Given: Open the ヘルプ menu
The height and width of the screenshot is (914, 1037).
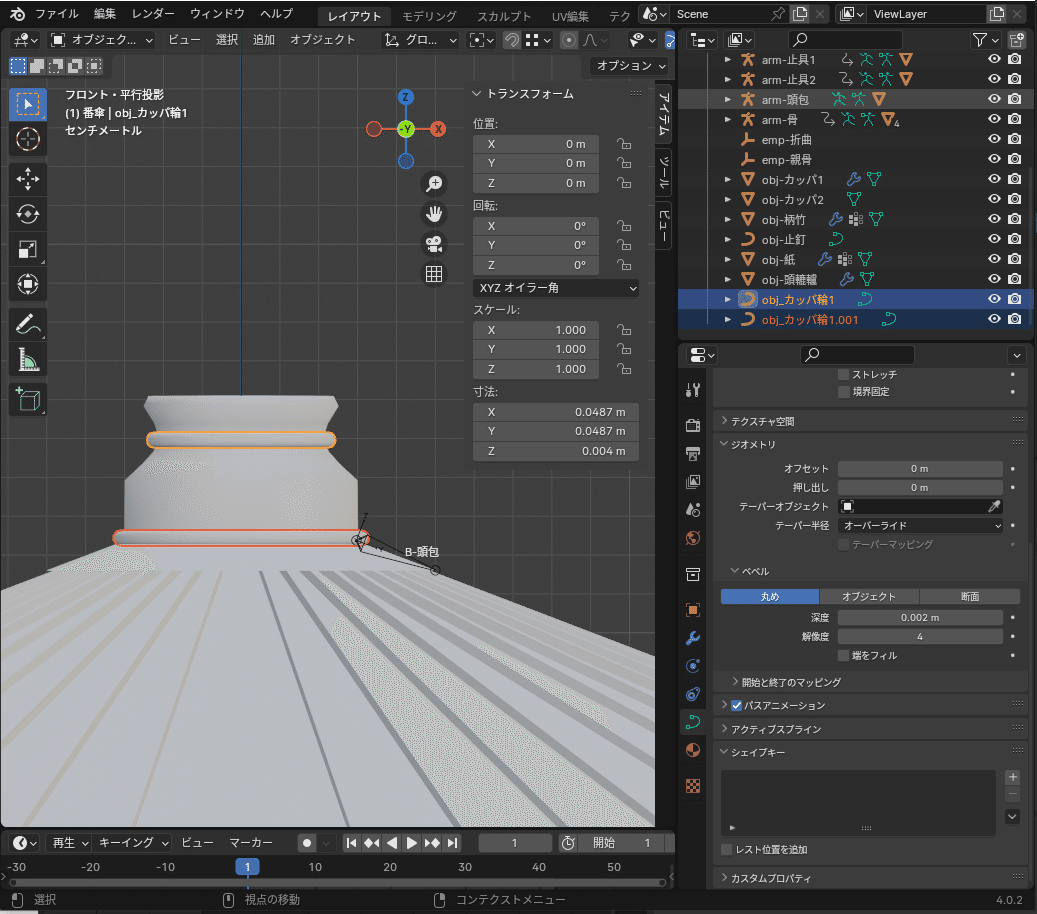Looking at the screenshot, I should pyautogui.click(x=276, y=14).
